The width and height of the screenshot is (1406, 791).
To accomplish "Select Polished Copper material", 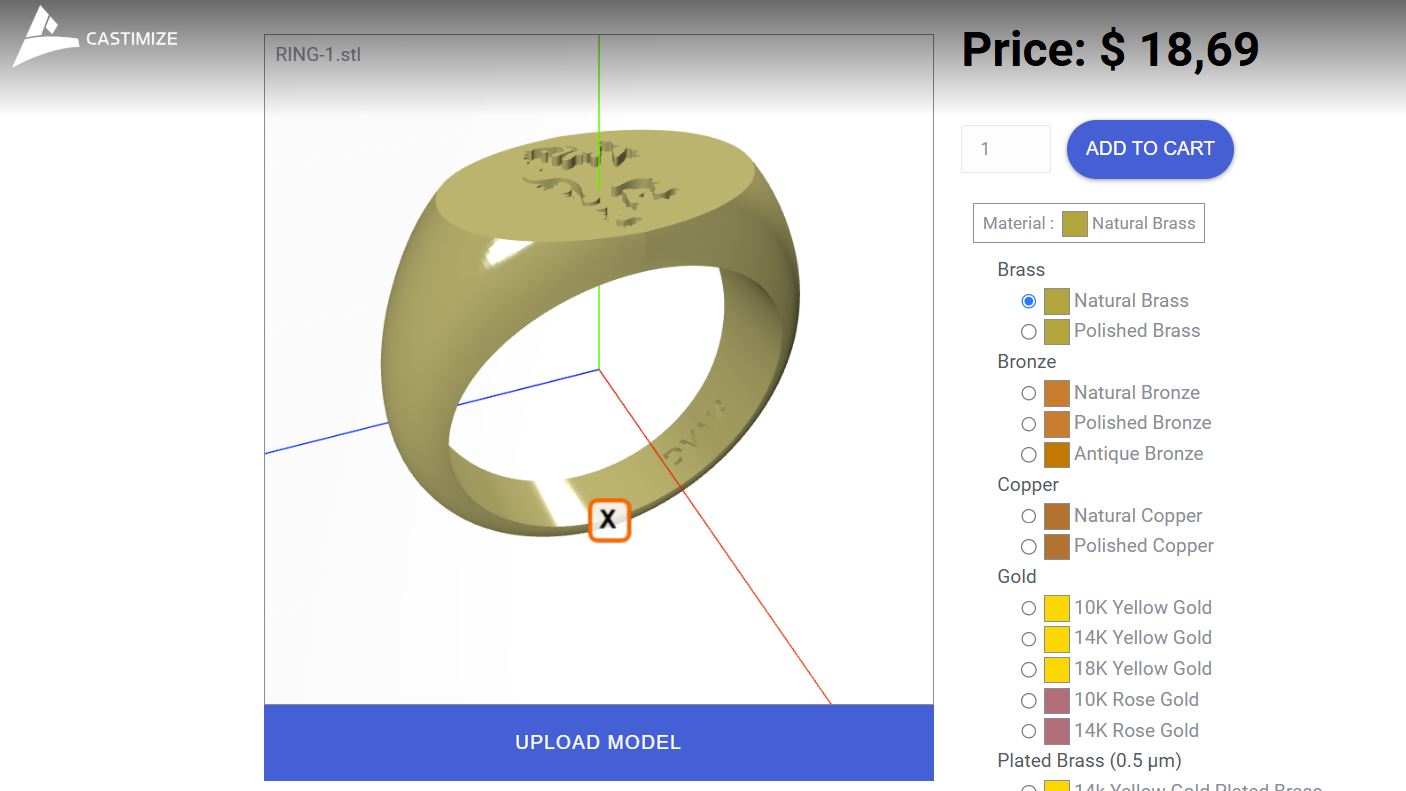I will tap(1028, 547).
